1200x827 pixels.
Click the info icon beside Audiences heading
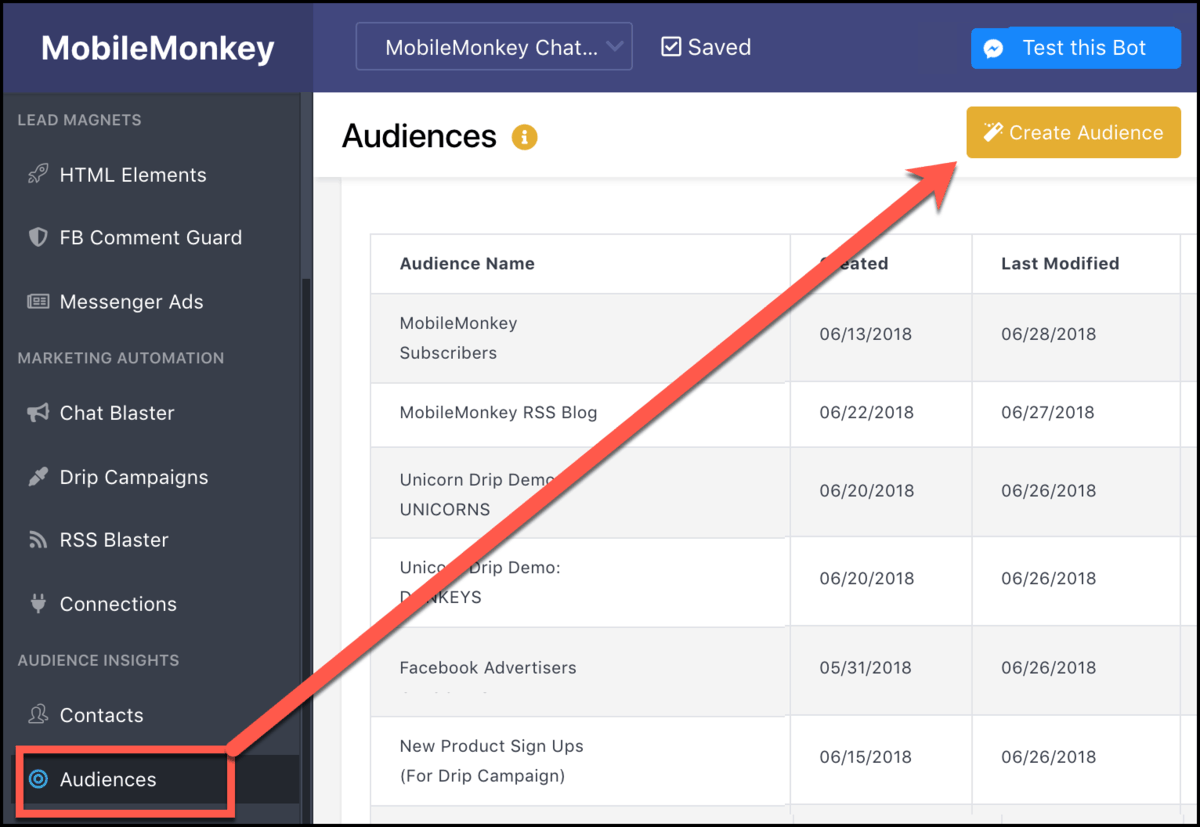[525, 137]
